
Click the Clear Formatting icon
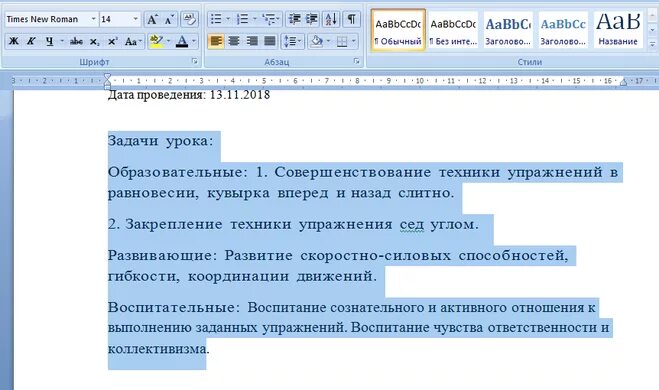pos(189,19)
